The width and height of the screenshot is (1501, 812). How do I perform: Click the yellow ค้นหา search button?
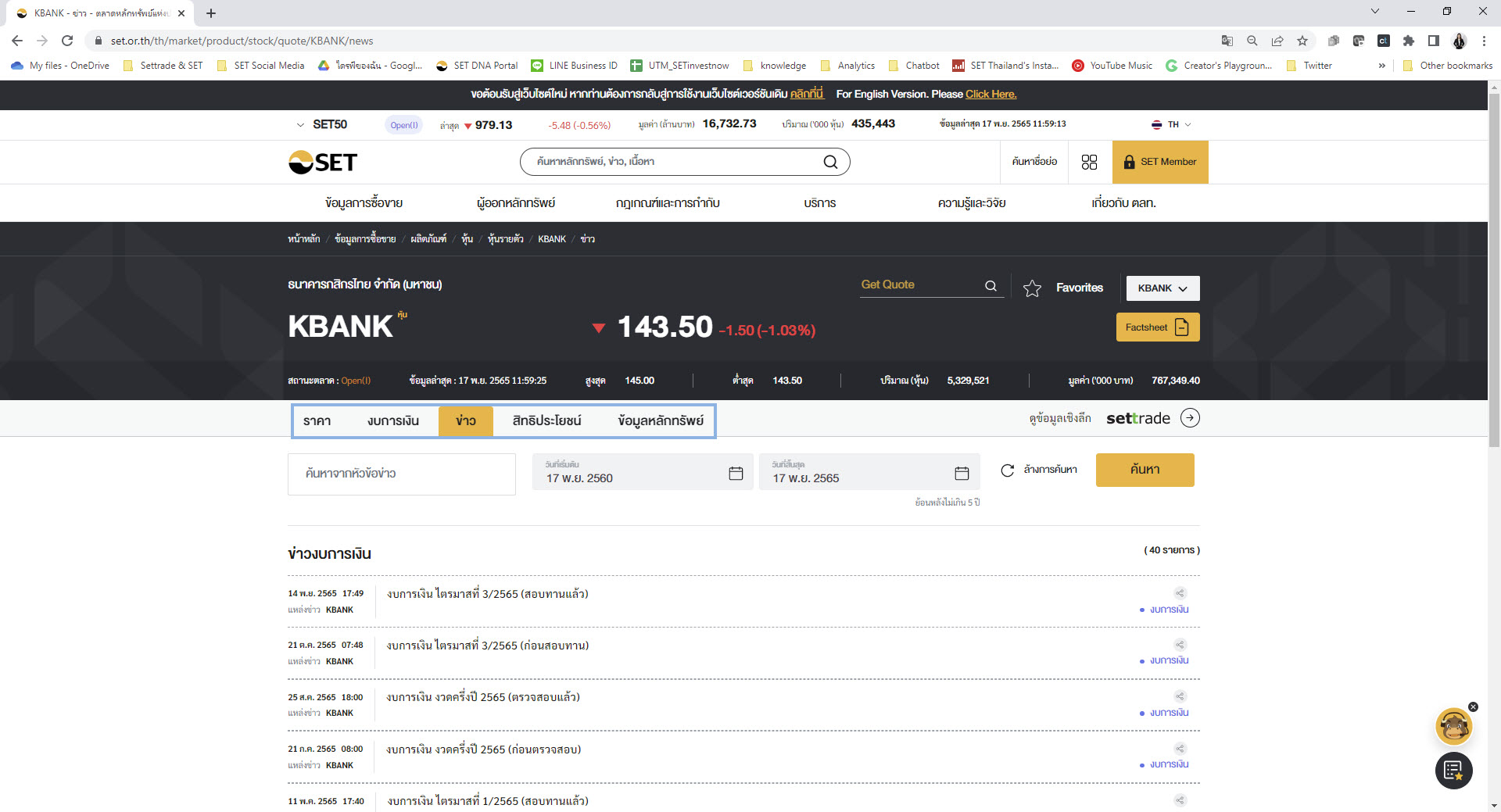click(x=1145, y=470)
